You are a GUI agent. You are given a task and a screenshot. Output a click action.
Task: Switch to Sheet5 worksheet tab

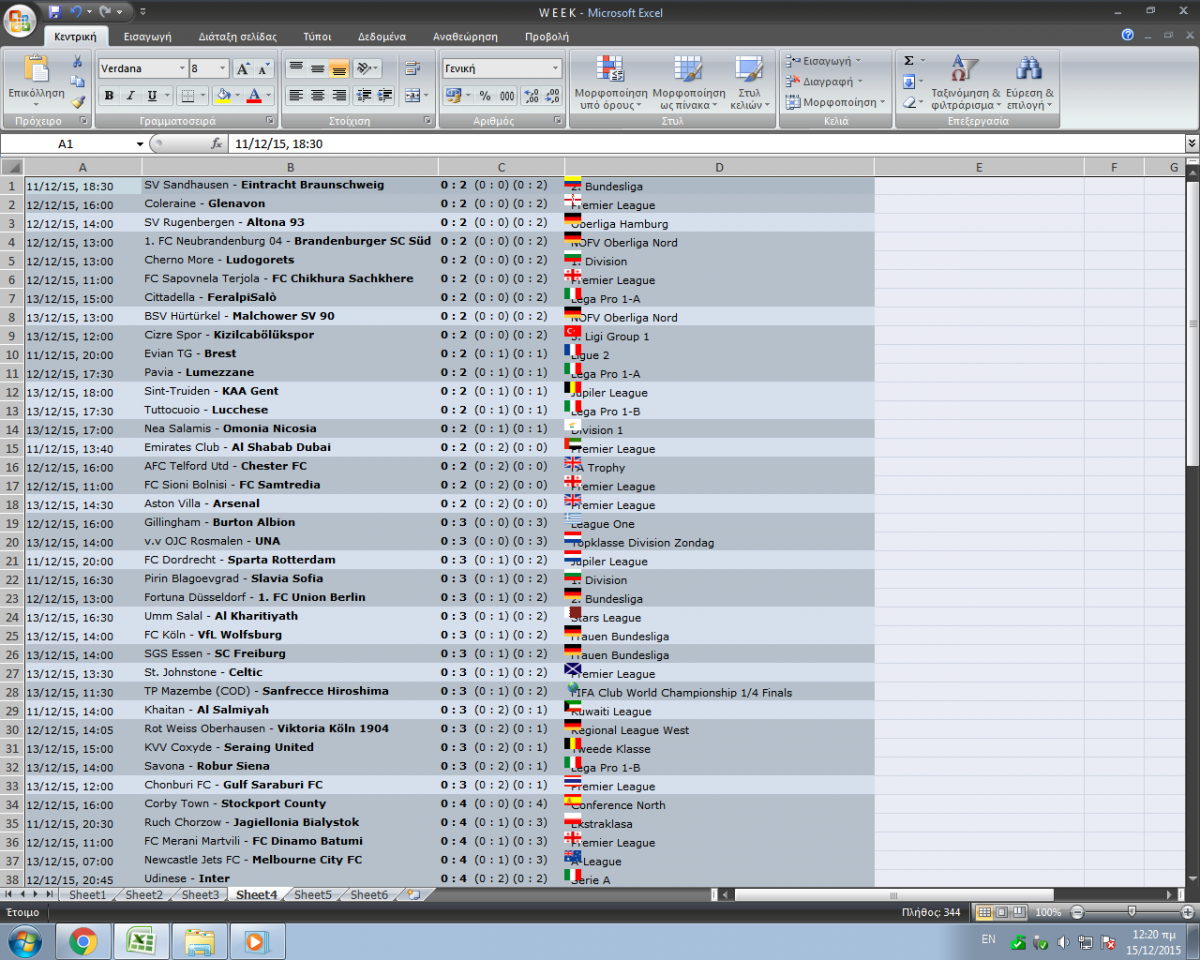point(313,895)
